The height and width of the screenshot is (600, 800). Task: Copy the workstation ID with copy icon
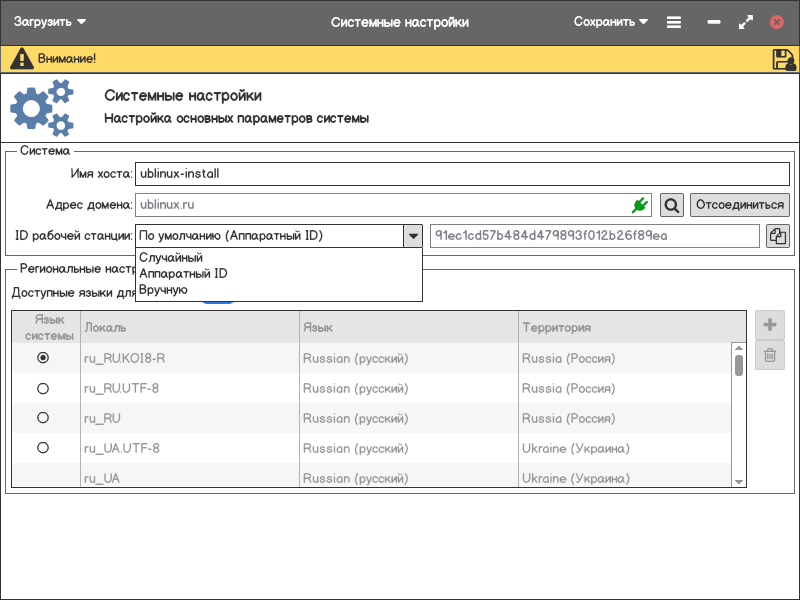(777, 236)
